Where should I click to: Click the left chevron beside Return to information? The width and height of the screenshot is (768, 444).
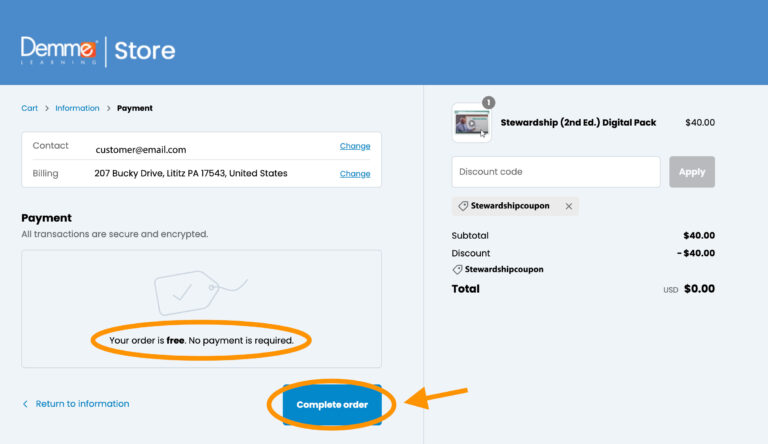25,404
